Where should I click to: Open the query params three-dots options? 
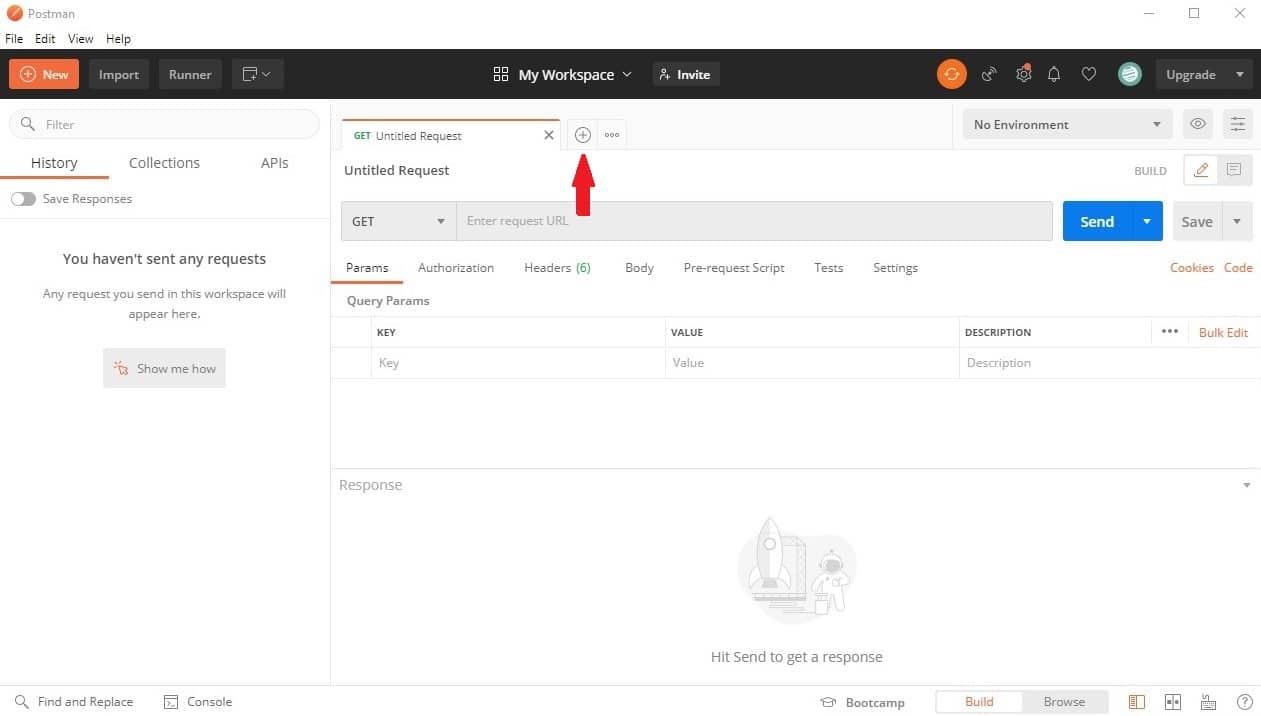(1170, 332)
